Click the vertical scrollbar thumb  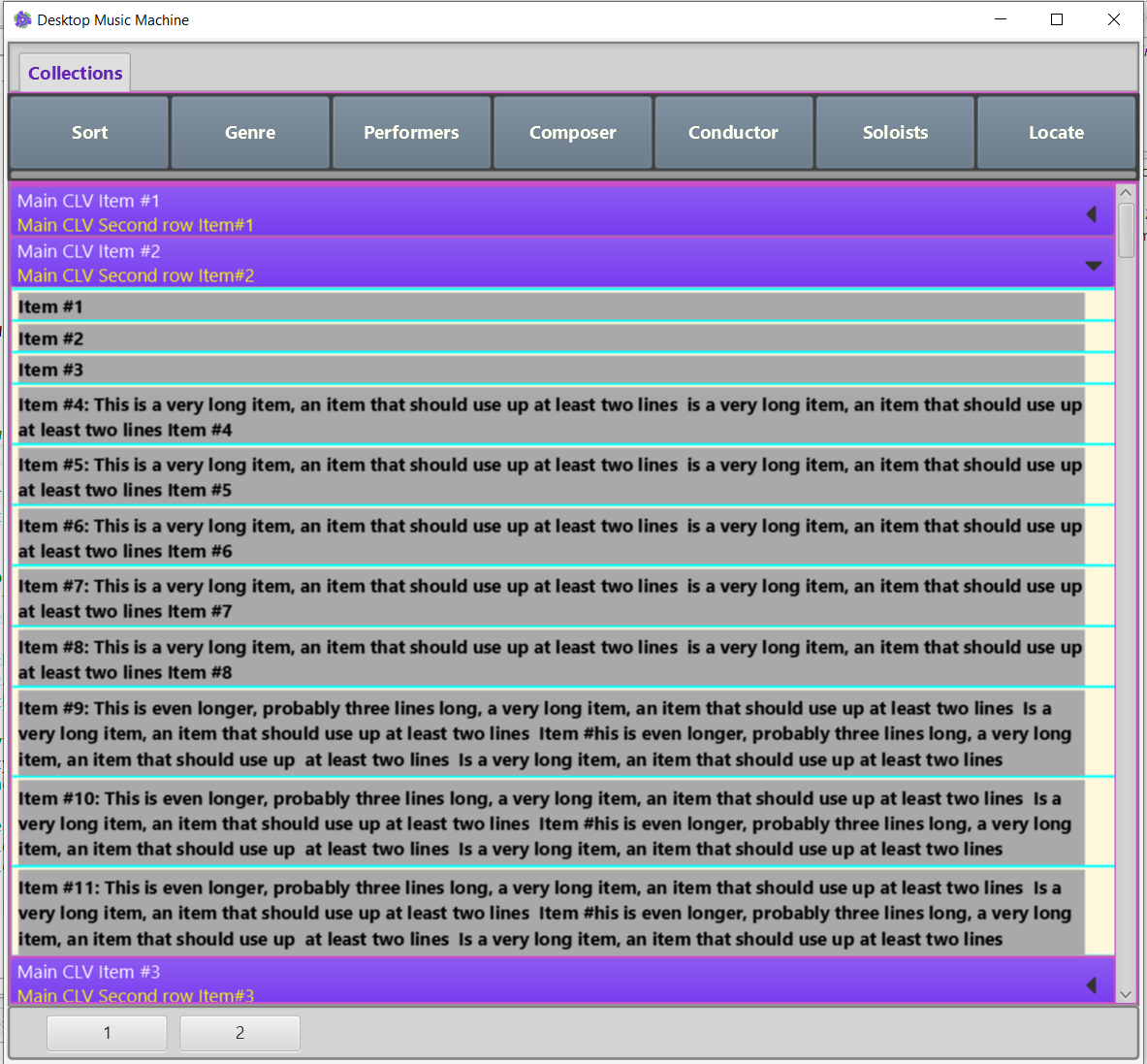click(1127, 231)
